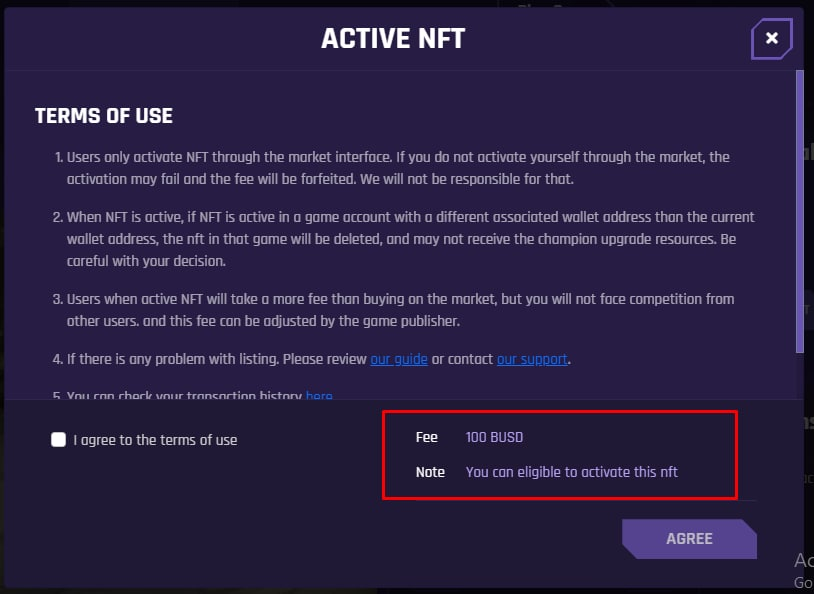Close the Active NFT dialog
The height and width of the screenshot is (594, 814).
[x=771, y=38]
